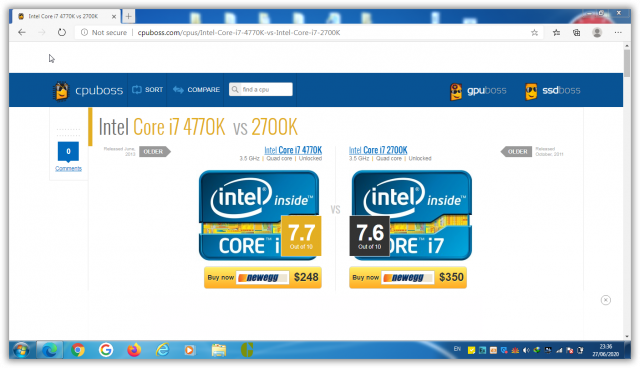Visit gpuboss site link
Screen dimensions: 640x368
(x=487, y=90)
